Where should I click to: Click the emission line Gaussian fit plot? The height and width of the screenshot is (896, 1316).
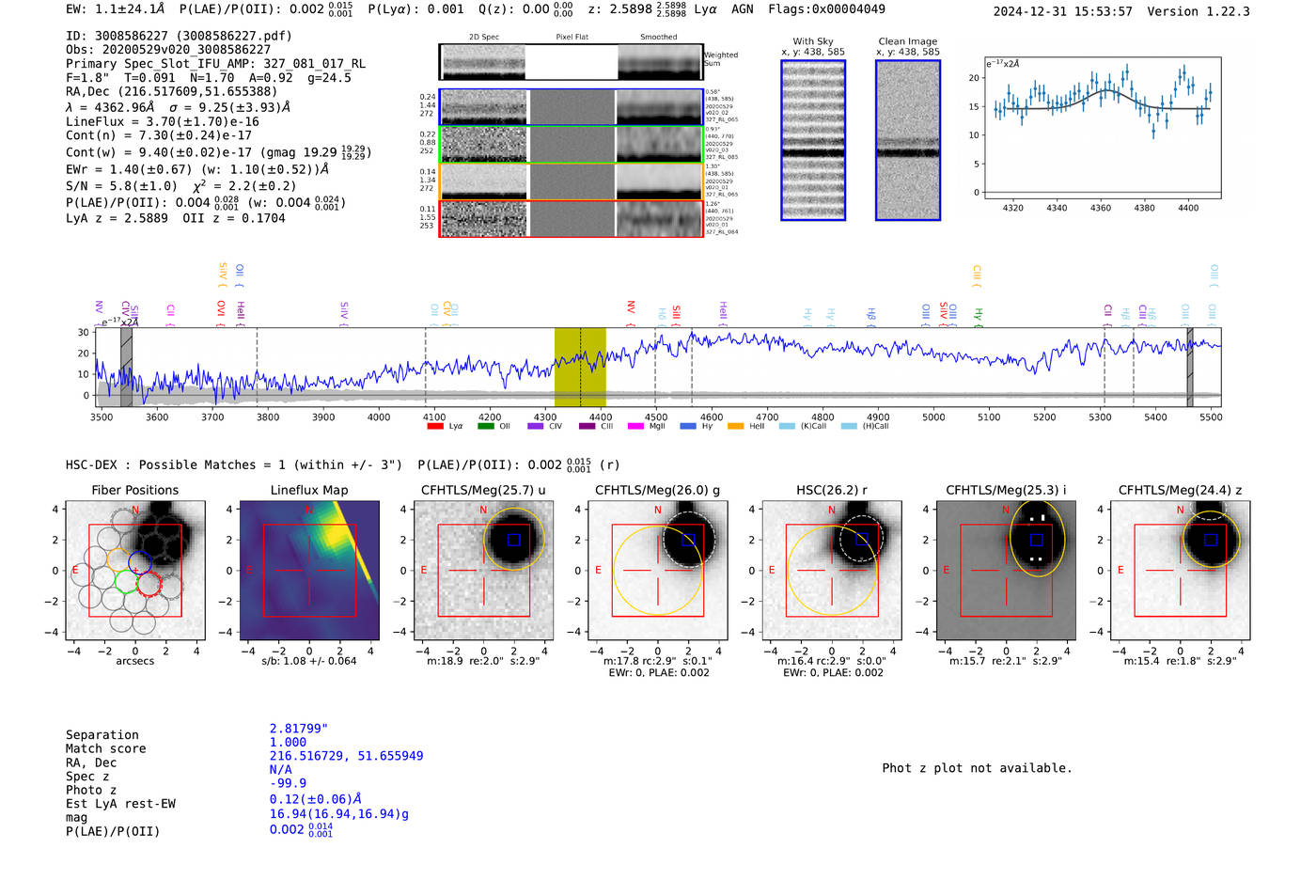(1102, 127)
